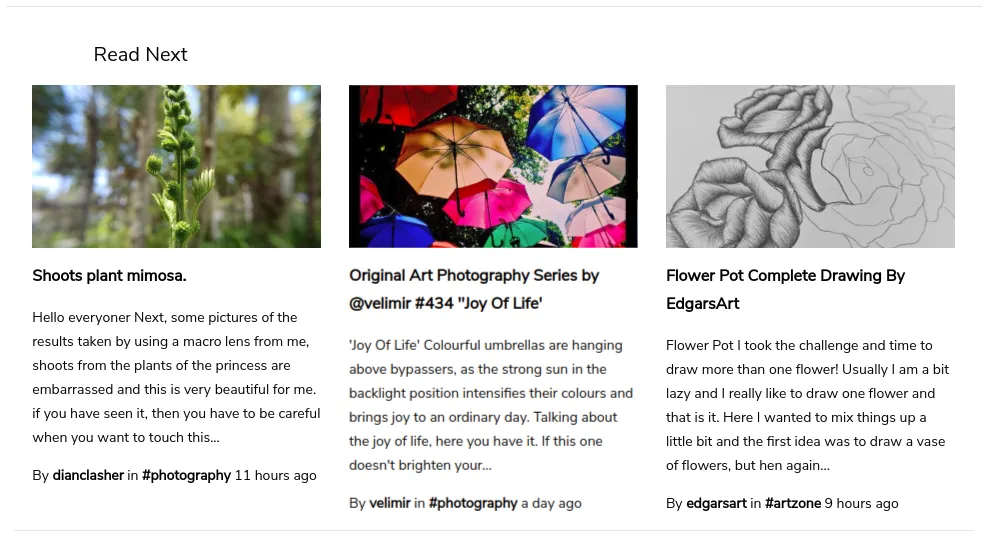Screen dimensions: 987x538
Task: Click the mimosa post excerpt text
Action: click(x=176, y=378)
